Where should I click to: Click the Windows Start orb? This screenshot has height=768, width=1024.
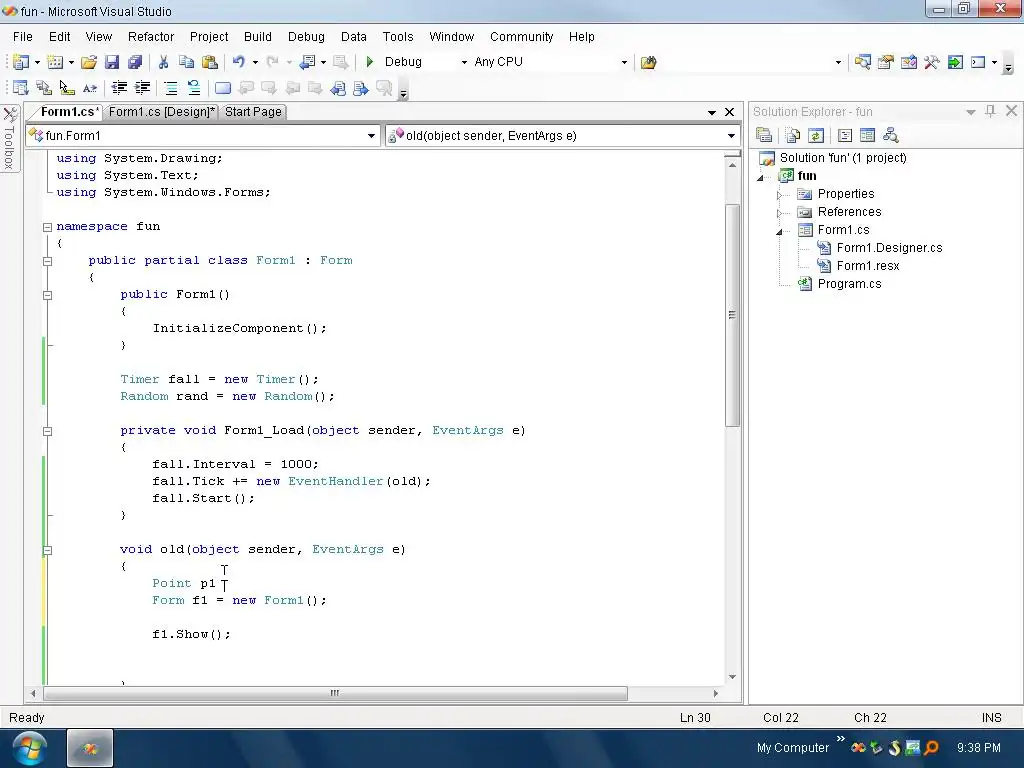(29, 748)
